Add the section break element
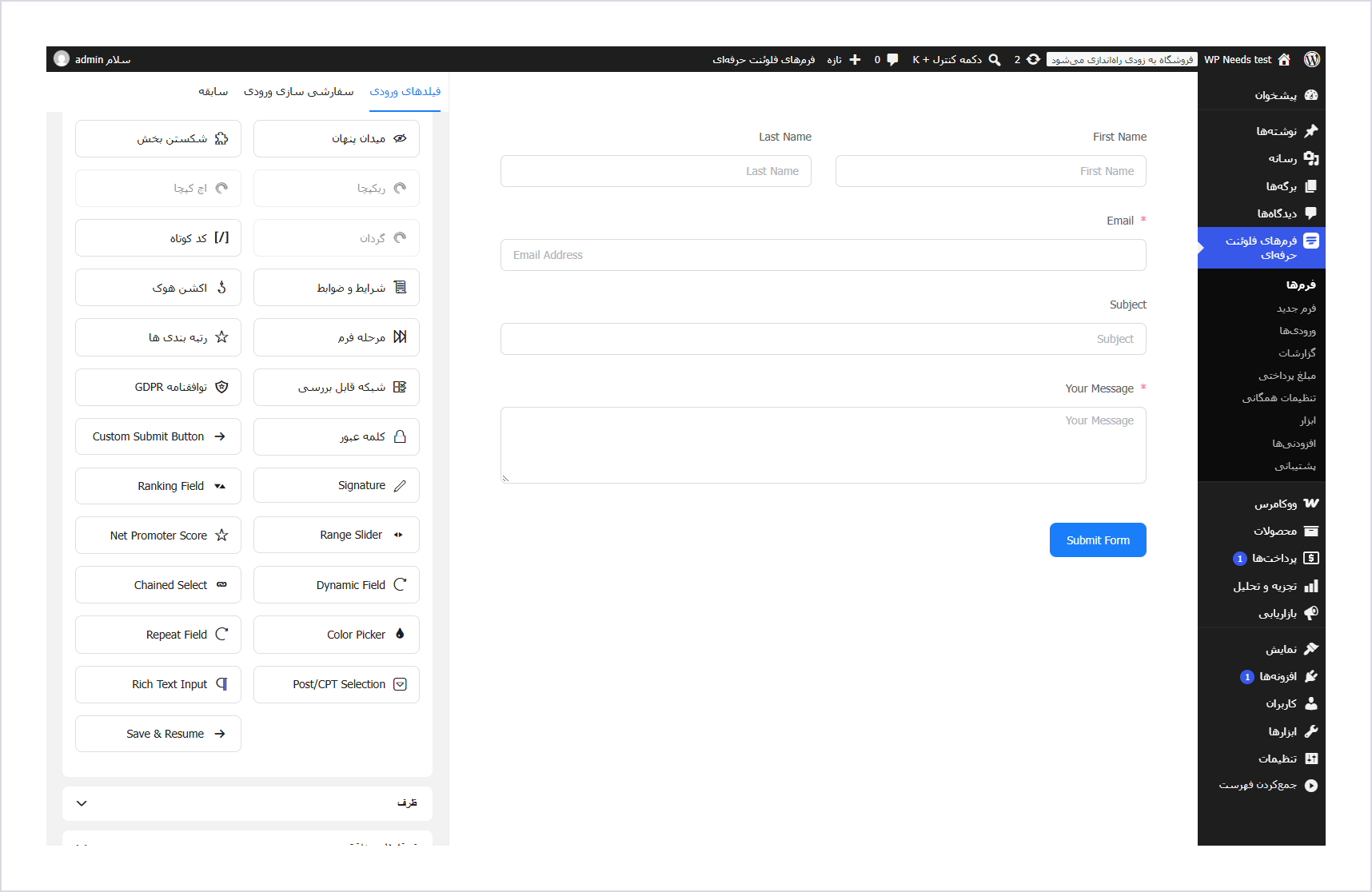1372x892 pixels. [158, 138]
